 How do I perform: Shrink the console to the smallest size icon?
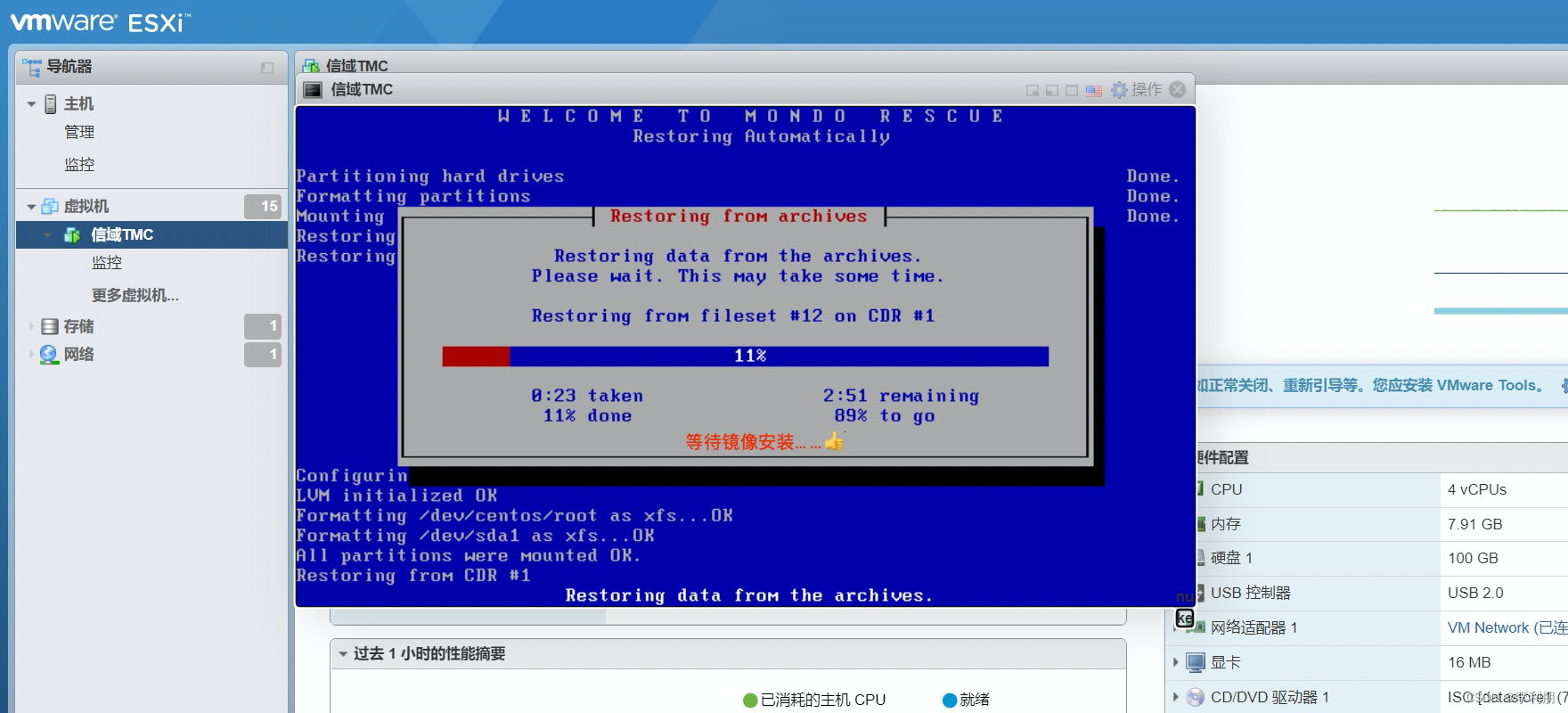tap(1033, 90)
